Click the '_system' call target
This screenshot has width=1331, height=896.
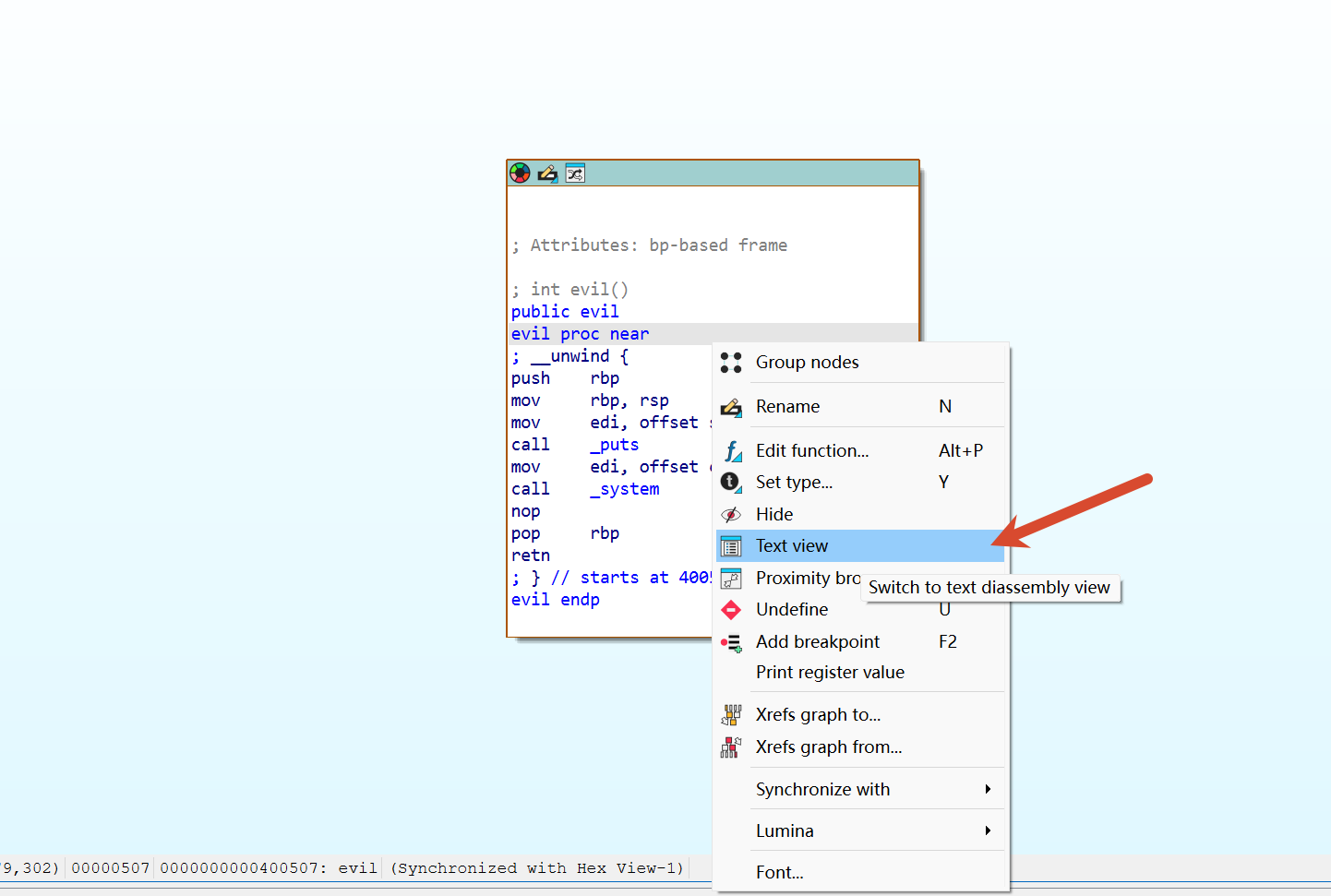click(x=625, y=489)
